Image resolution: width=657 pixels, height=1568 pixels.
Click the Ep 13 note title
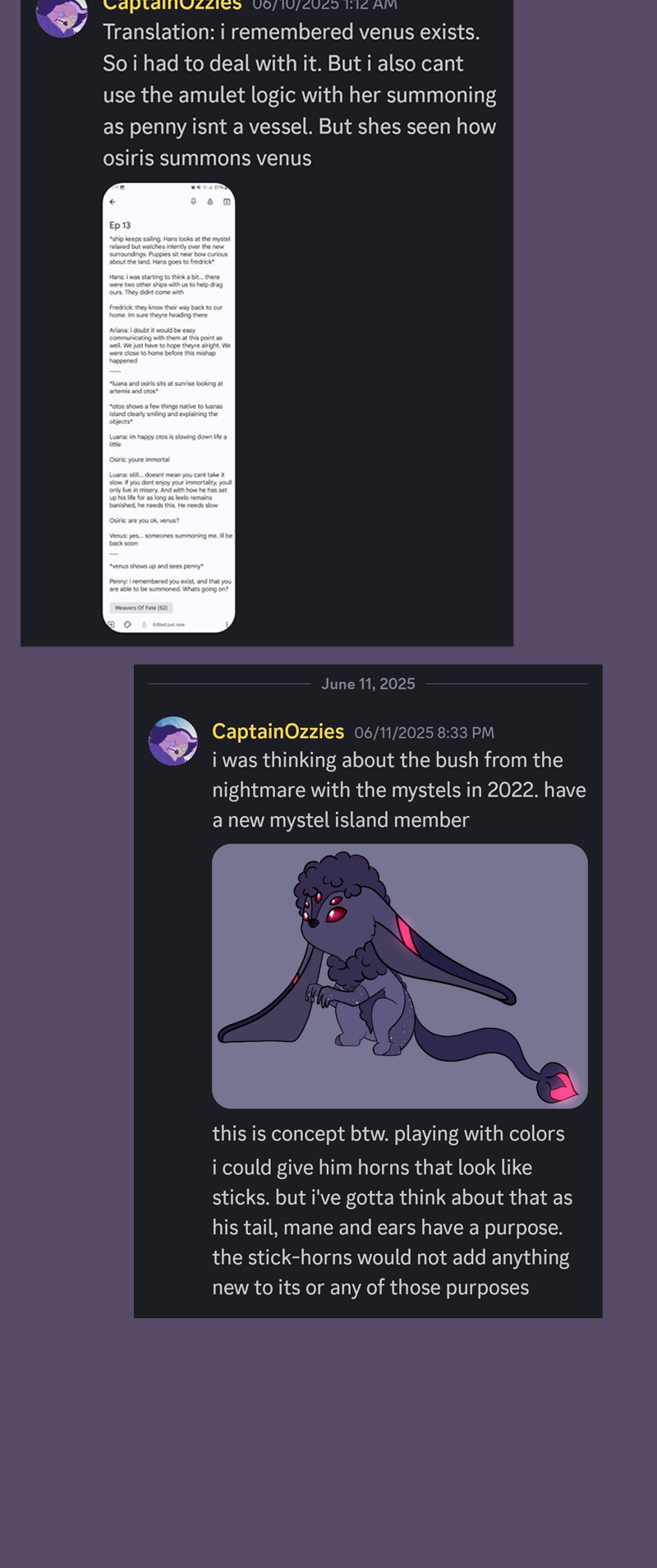(120, 225)
